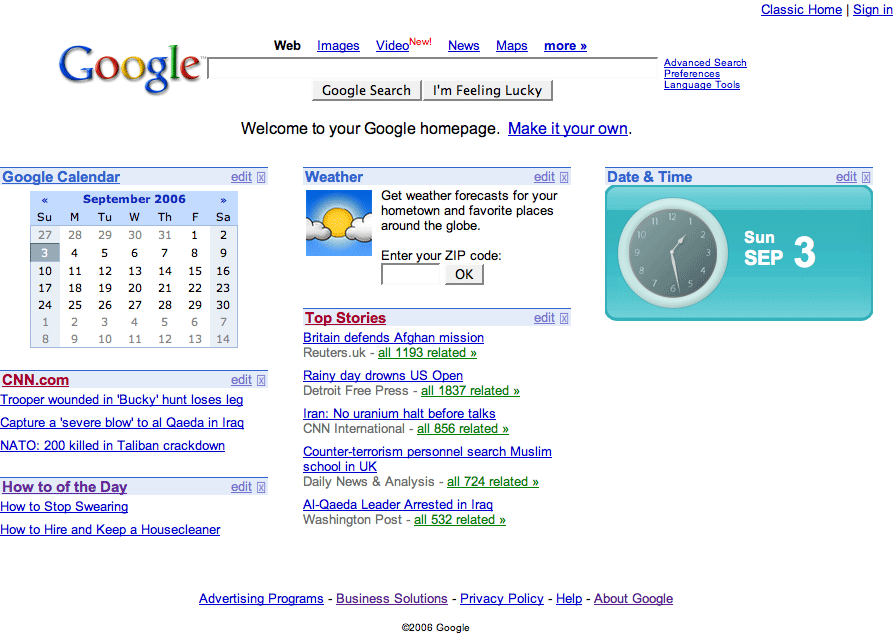Click the Sign in link

pyautogui.click(x=873, y=10)
